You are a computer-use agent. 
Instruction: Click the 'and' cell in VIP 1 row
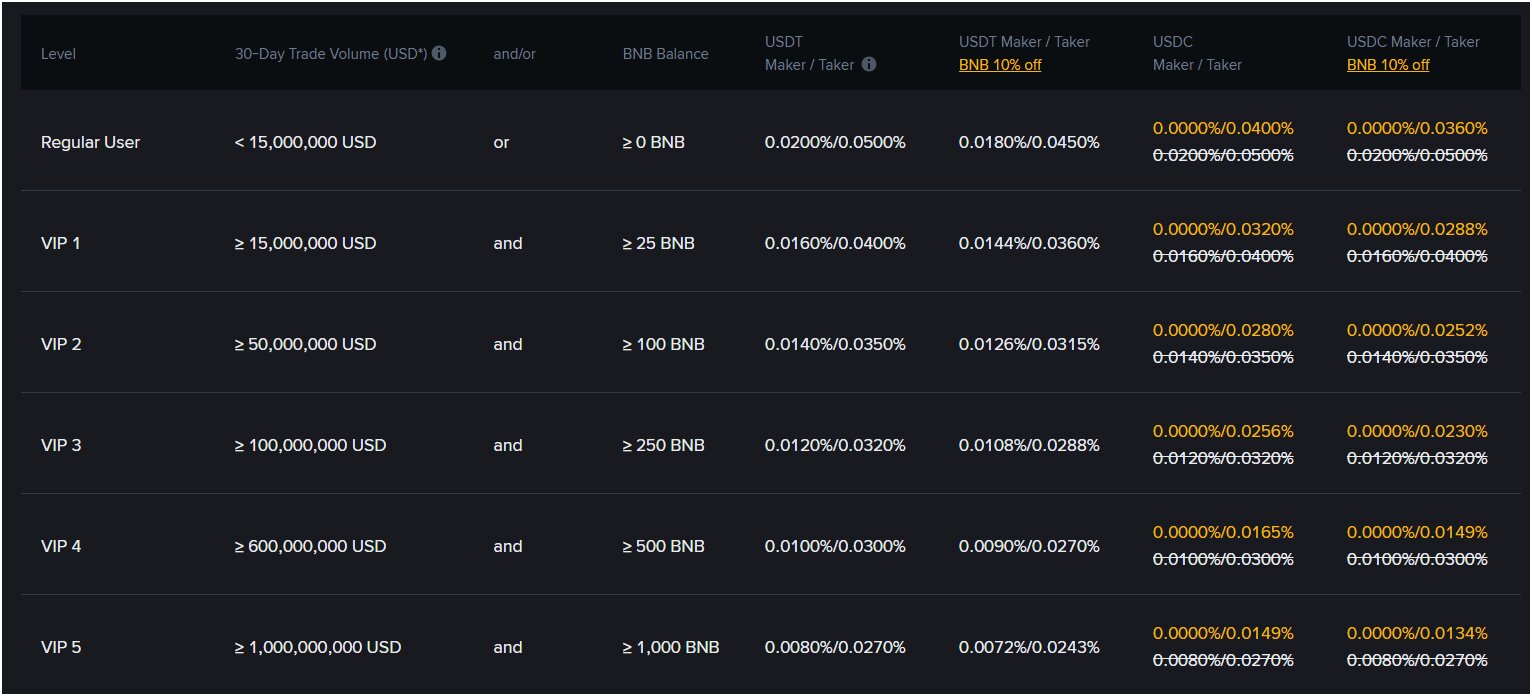click(508, 243)
